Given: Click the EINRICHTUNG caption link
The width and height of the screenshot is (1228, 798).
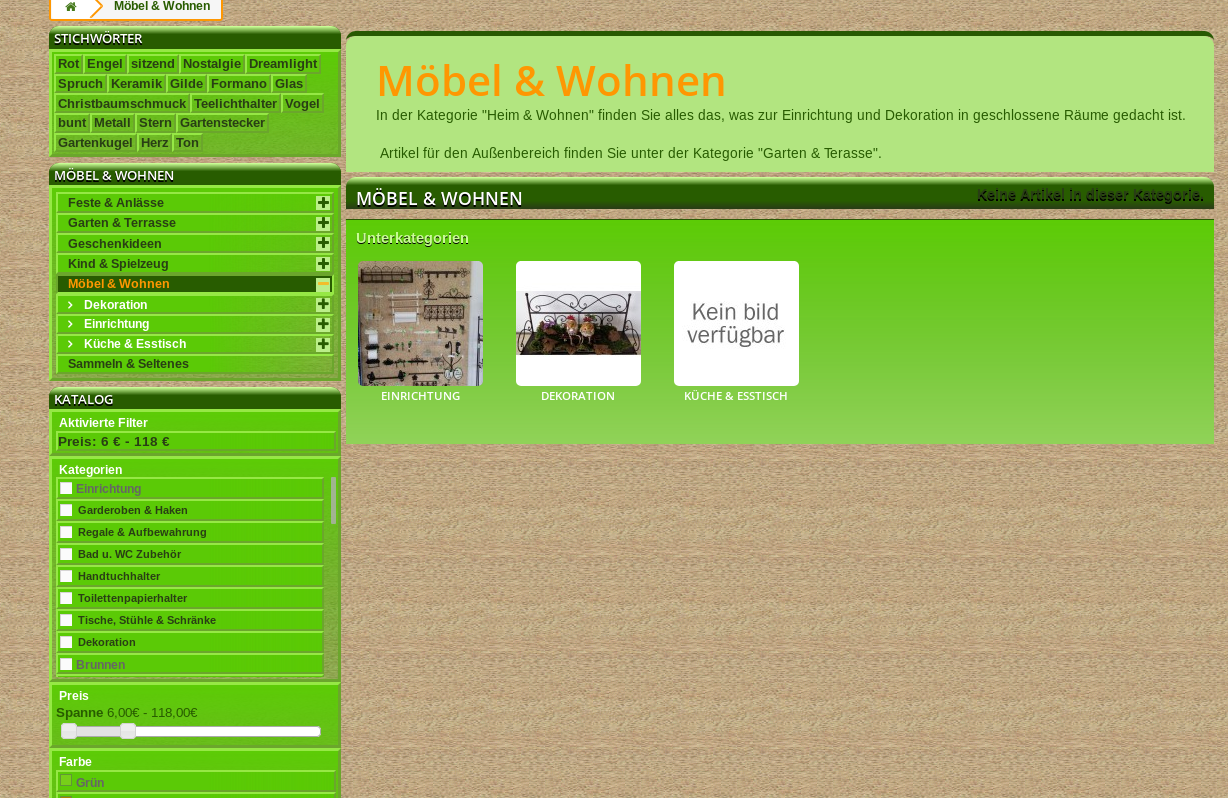Looking at the screenshot, I should coord(420,396).
